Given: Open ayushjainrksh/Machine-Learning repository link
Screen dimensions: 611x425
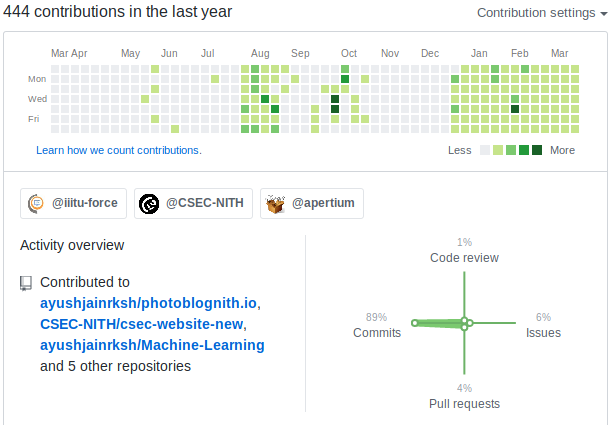Looking at the screenshot, I should (152, 345).
